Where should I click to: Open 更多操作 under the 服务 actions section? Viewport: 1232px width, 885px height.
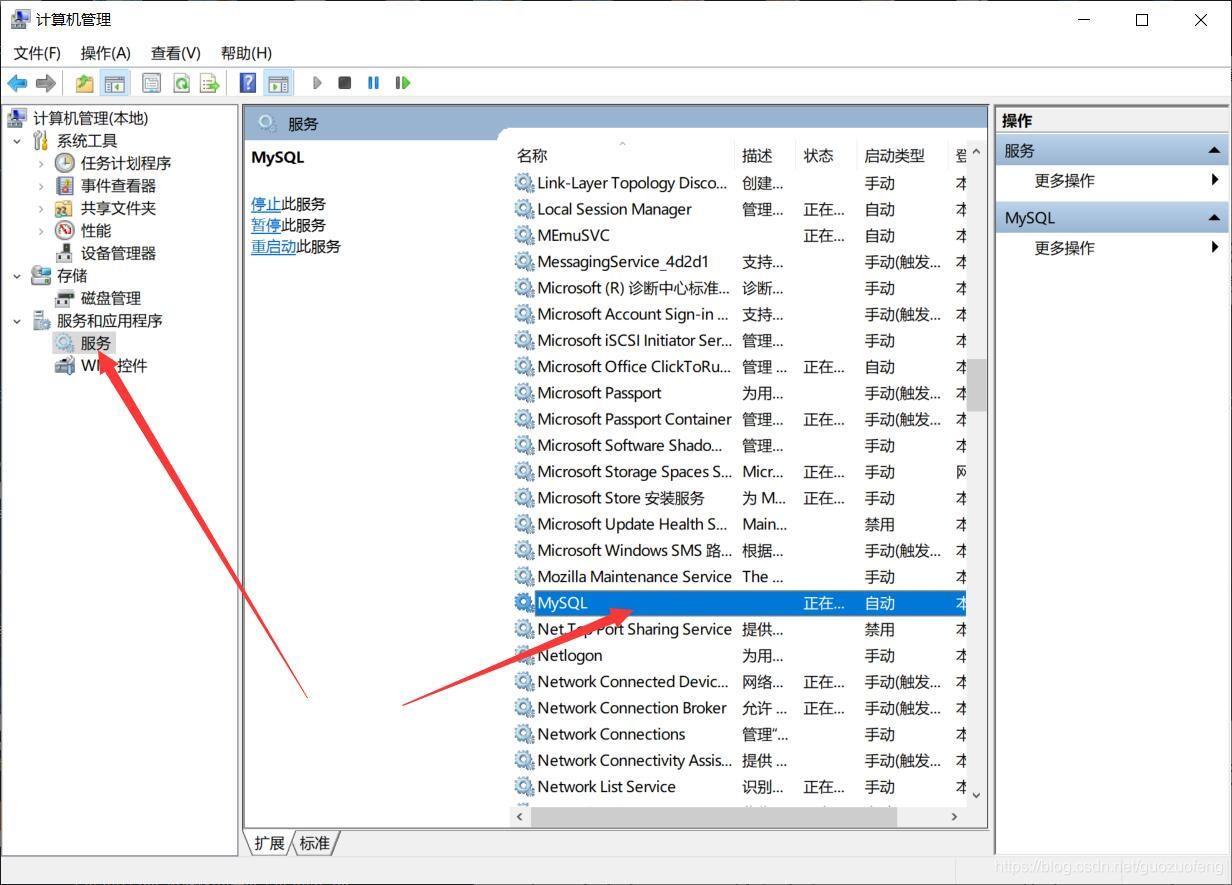[1064, 181]
